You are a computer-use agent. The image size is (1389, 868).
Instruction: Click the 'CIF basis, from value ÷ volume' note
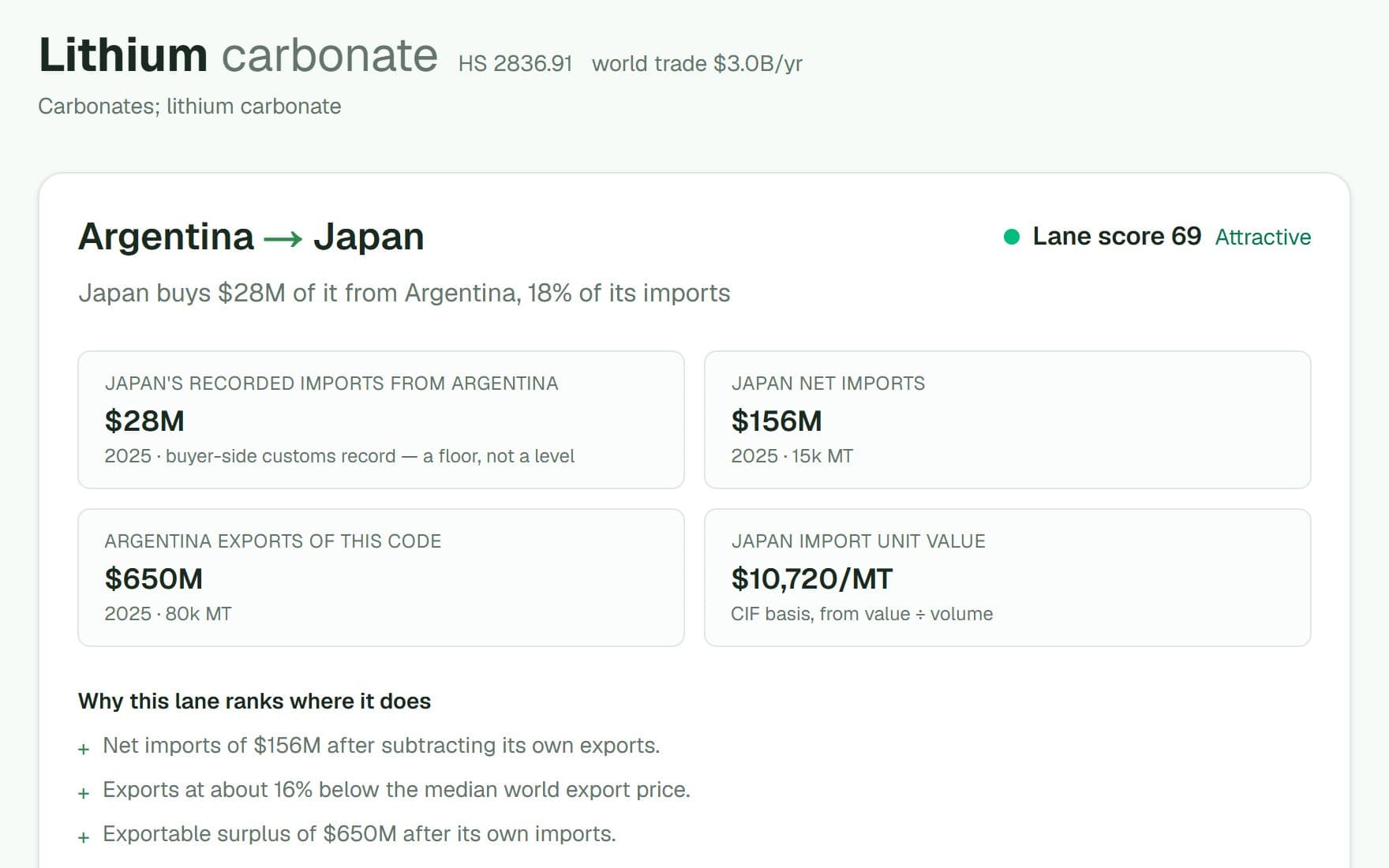[x=862, y=614]
